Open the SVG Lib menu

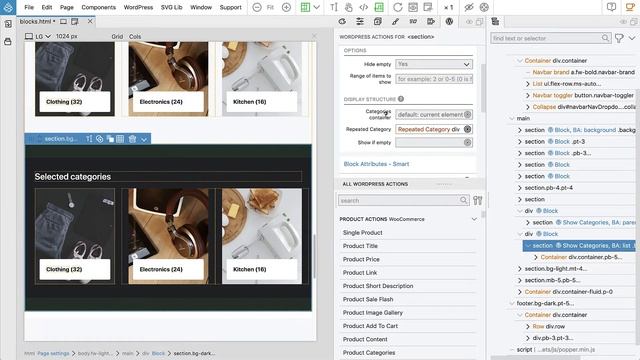click(x=171, y=7)
